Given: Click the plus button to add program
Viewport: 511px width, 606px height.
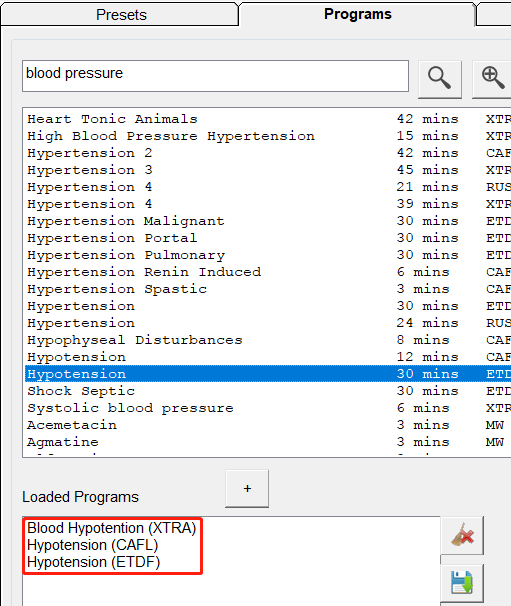Looking at the screenshot, I should tap(247, 489).
